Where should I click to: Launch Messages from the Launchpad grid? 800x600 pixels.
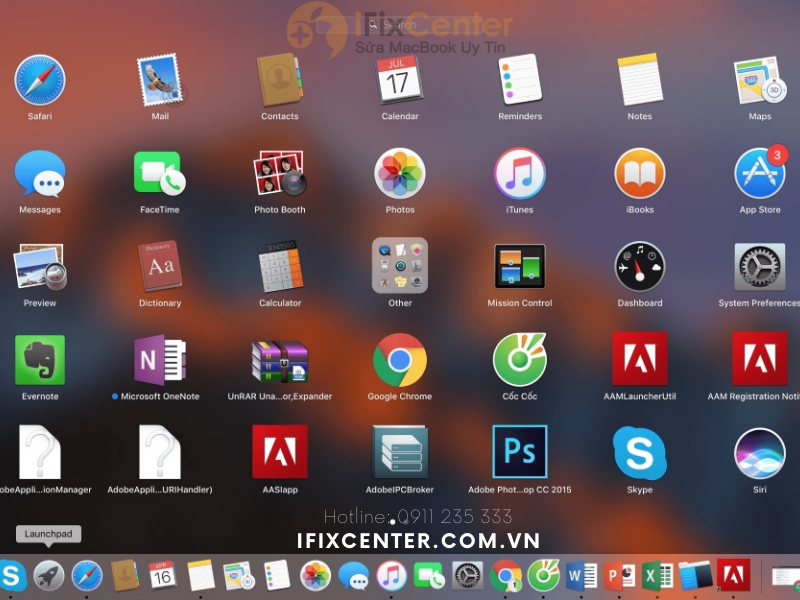coord(40,174)
